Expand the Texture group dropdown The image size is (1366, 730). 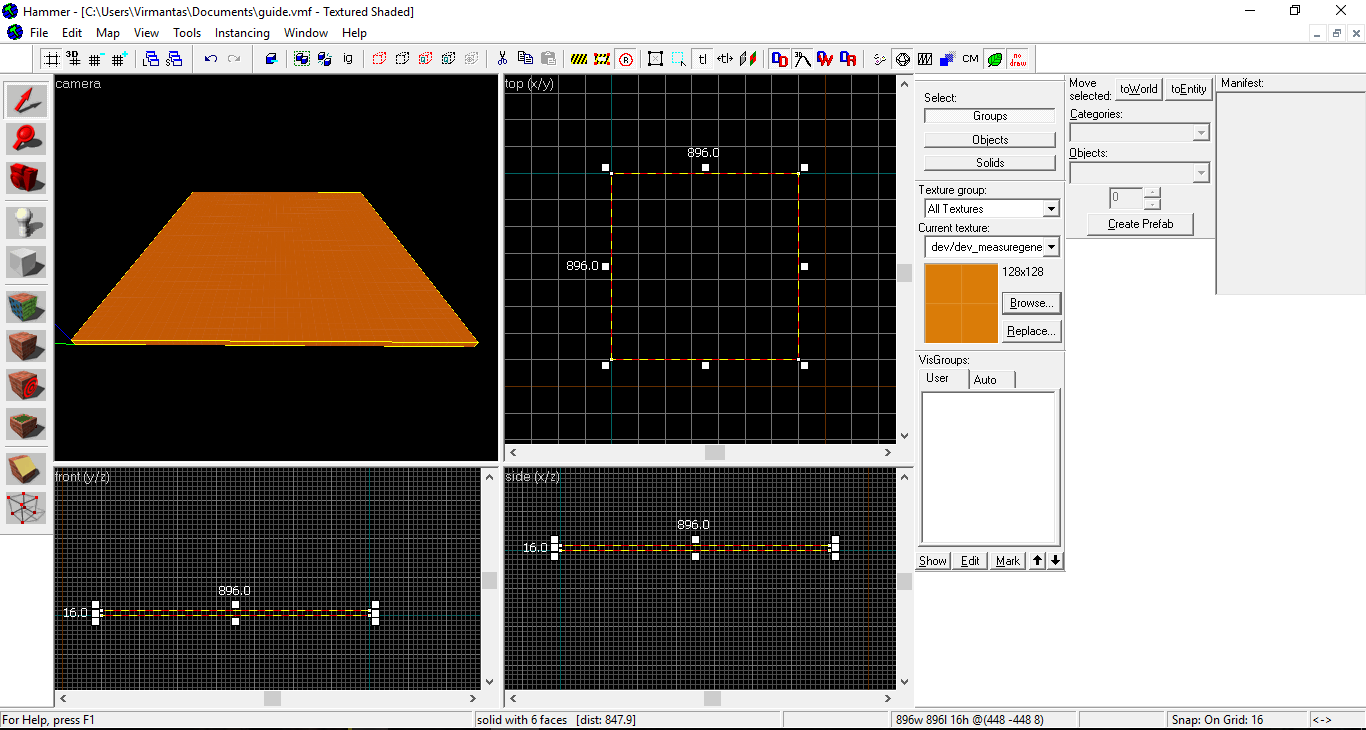tap(1051, 209)
